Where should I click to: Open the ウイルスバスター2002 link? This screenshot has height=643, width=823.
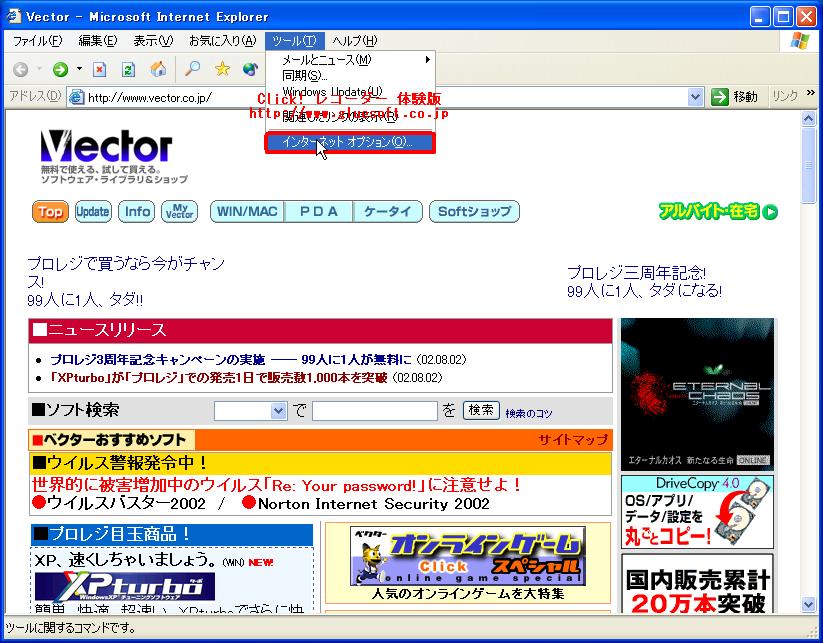pos(126,503)
